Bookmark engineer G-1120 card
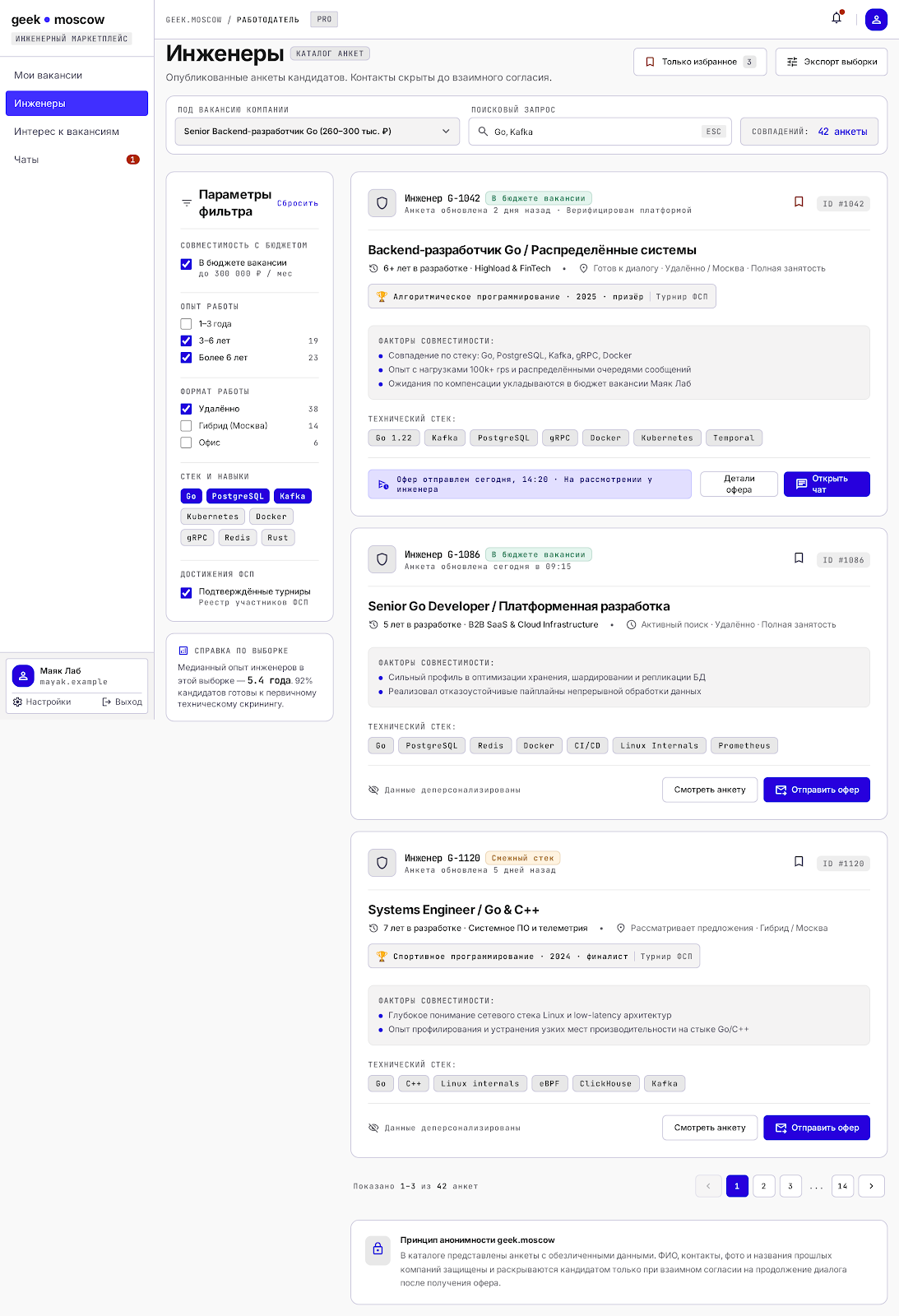This screenshot has width=899, height=1316. click(x=798, y=861)
